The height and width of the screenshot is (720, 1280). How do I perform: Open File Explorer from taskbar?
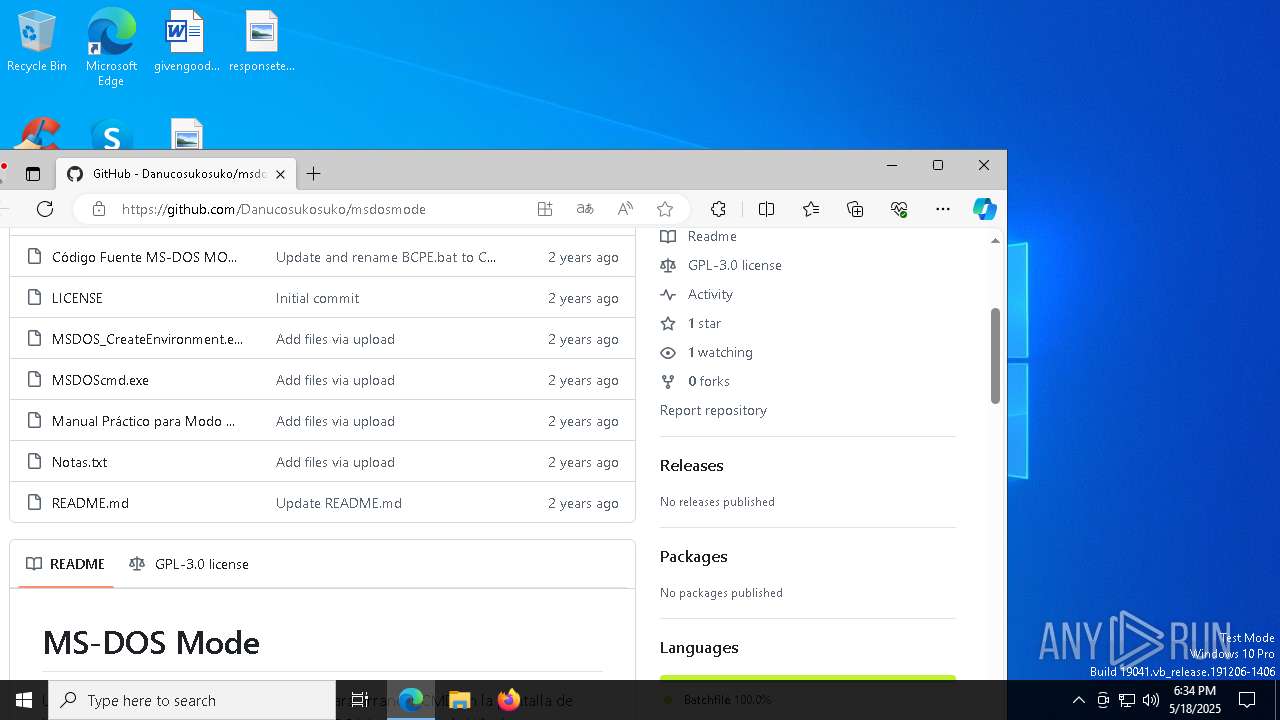pyautogui.click(x=459, y=700)
